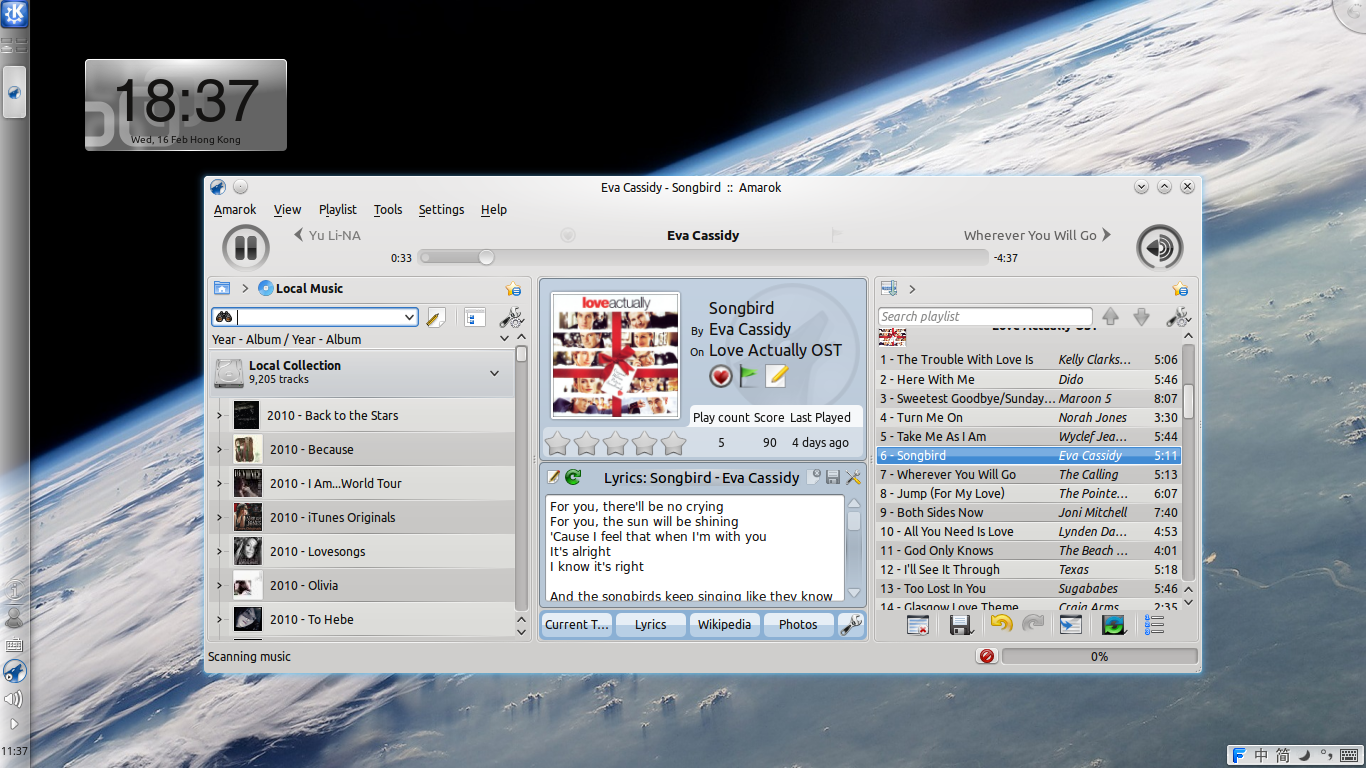Move the track position slider handle
This screenshot has width=1366, height=768.
click(x=486, y=257)
